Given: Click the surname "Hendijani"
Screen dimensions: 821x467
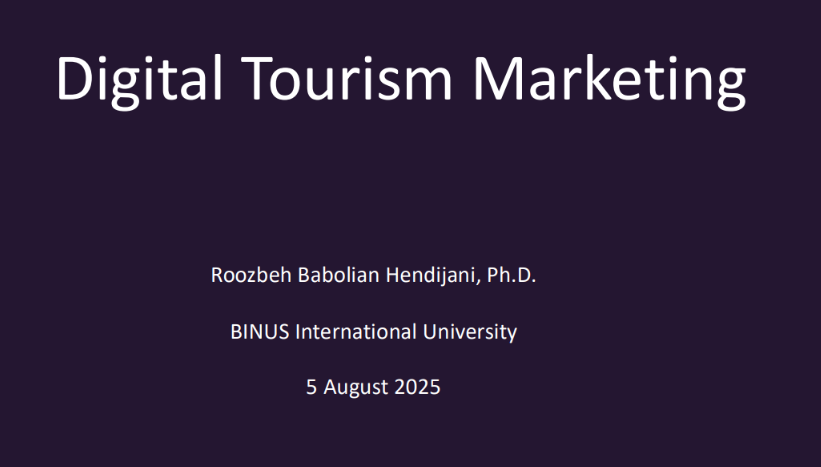Looking at the screenshot, I should point(429,276).
